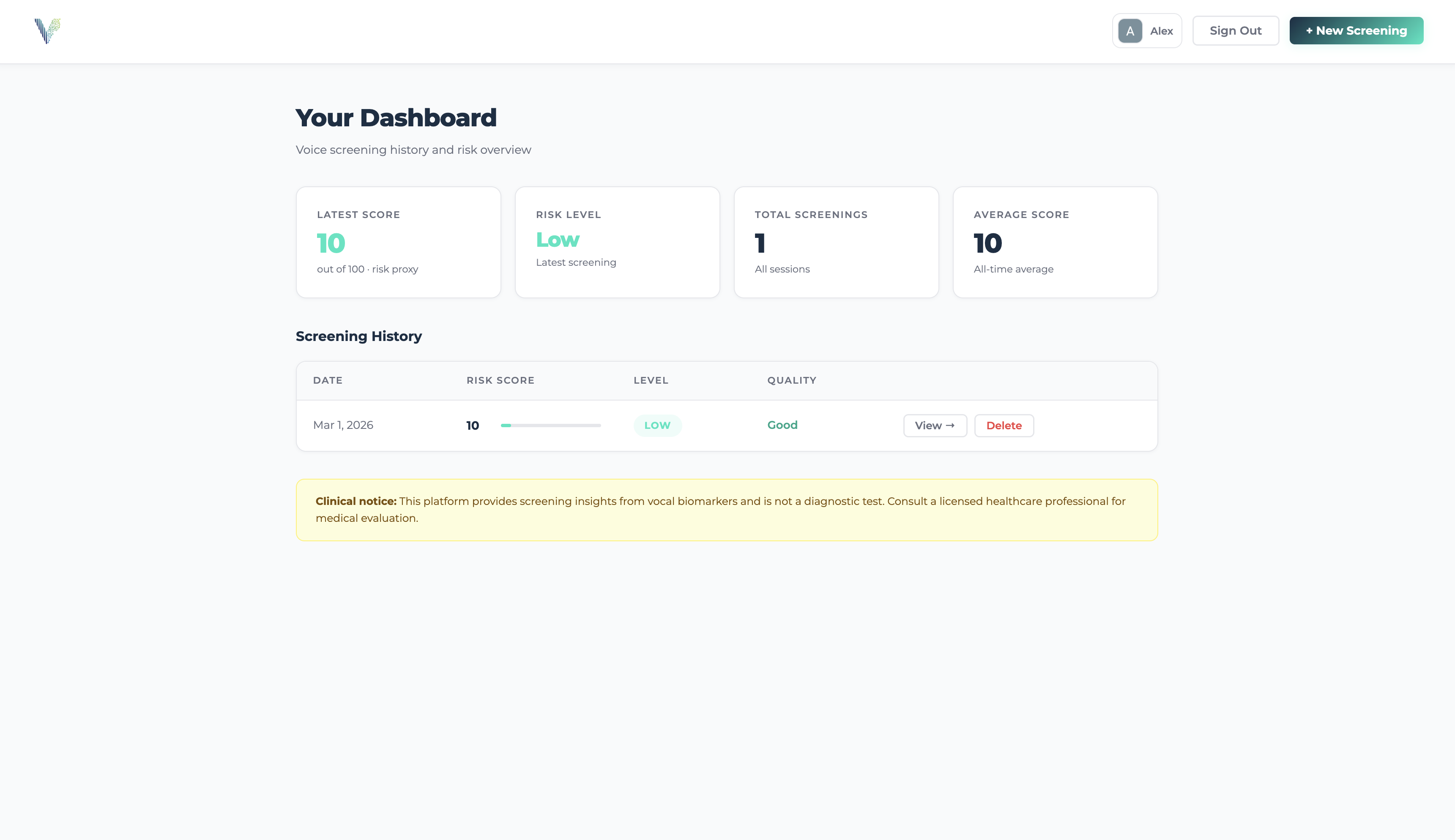The width and height of the screenshot is (1455, 840).
Task: Click the V logo in header
Action: 47,30
